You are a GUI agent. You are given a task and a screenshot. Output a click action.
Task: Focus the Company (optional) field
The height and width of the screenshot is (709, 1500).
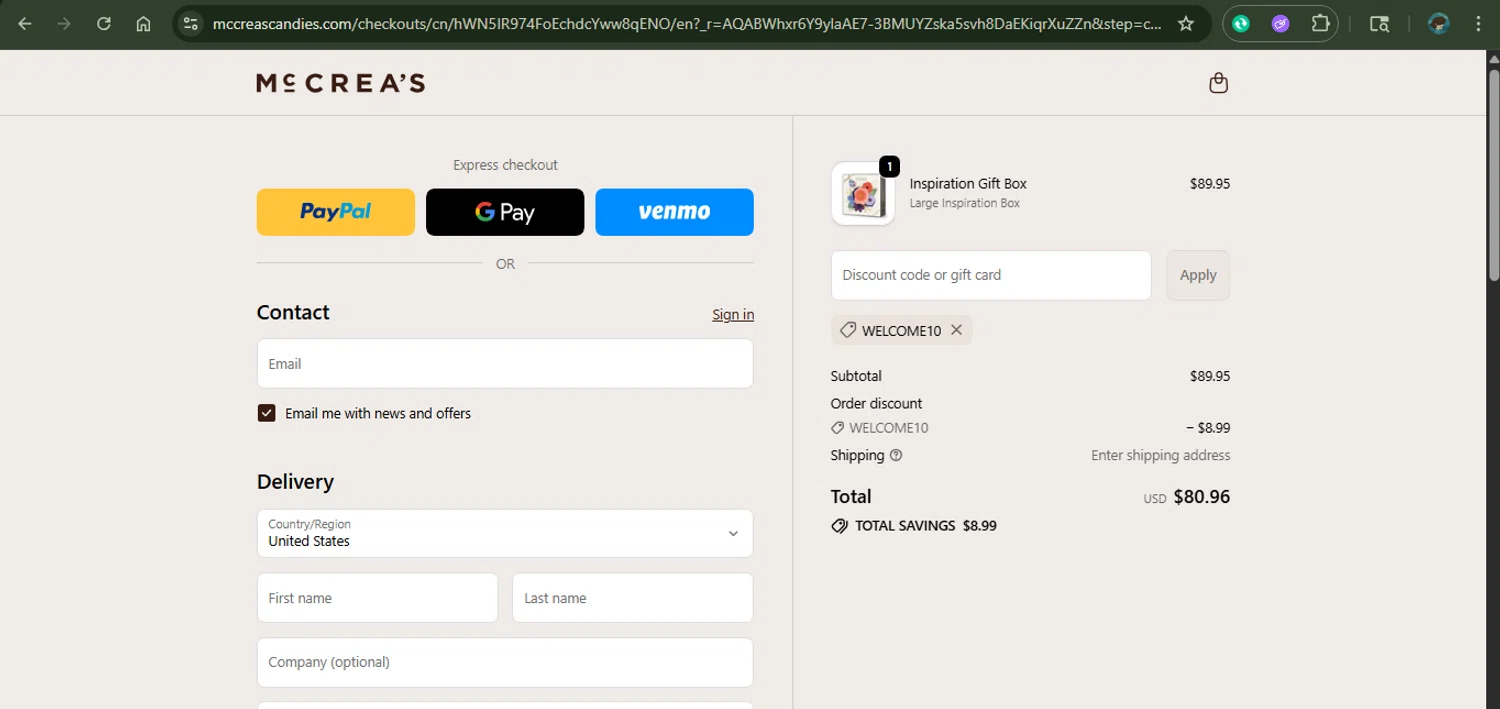point(505,662)
